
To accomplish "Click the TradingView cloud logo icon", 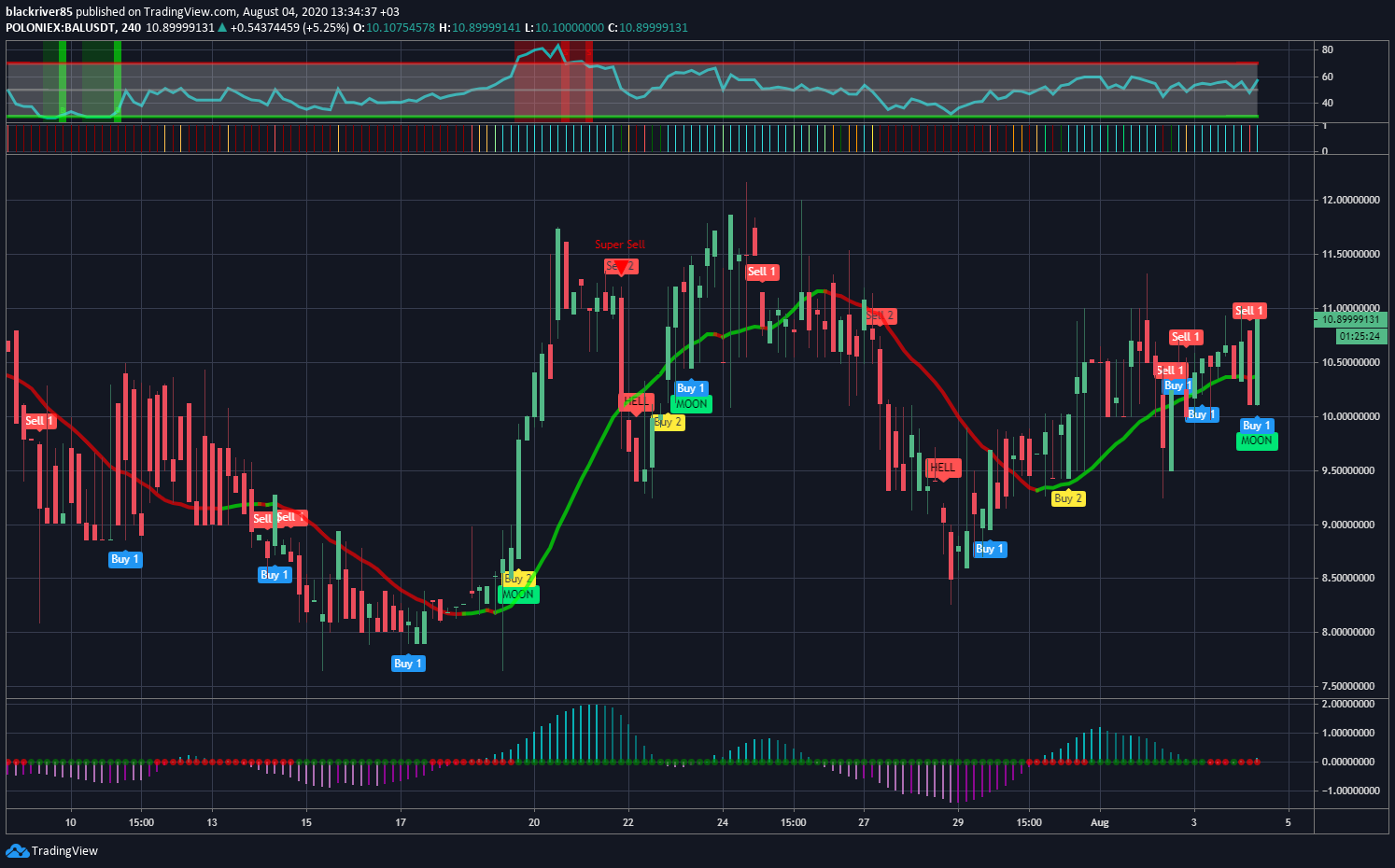I will tap(17, 850).
